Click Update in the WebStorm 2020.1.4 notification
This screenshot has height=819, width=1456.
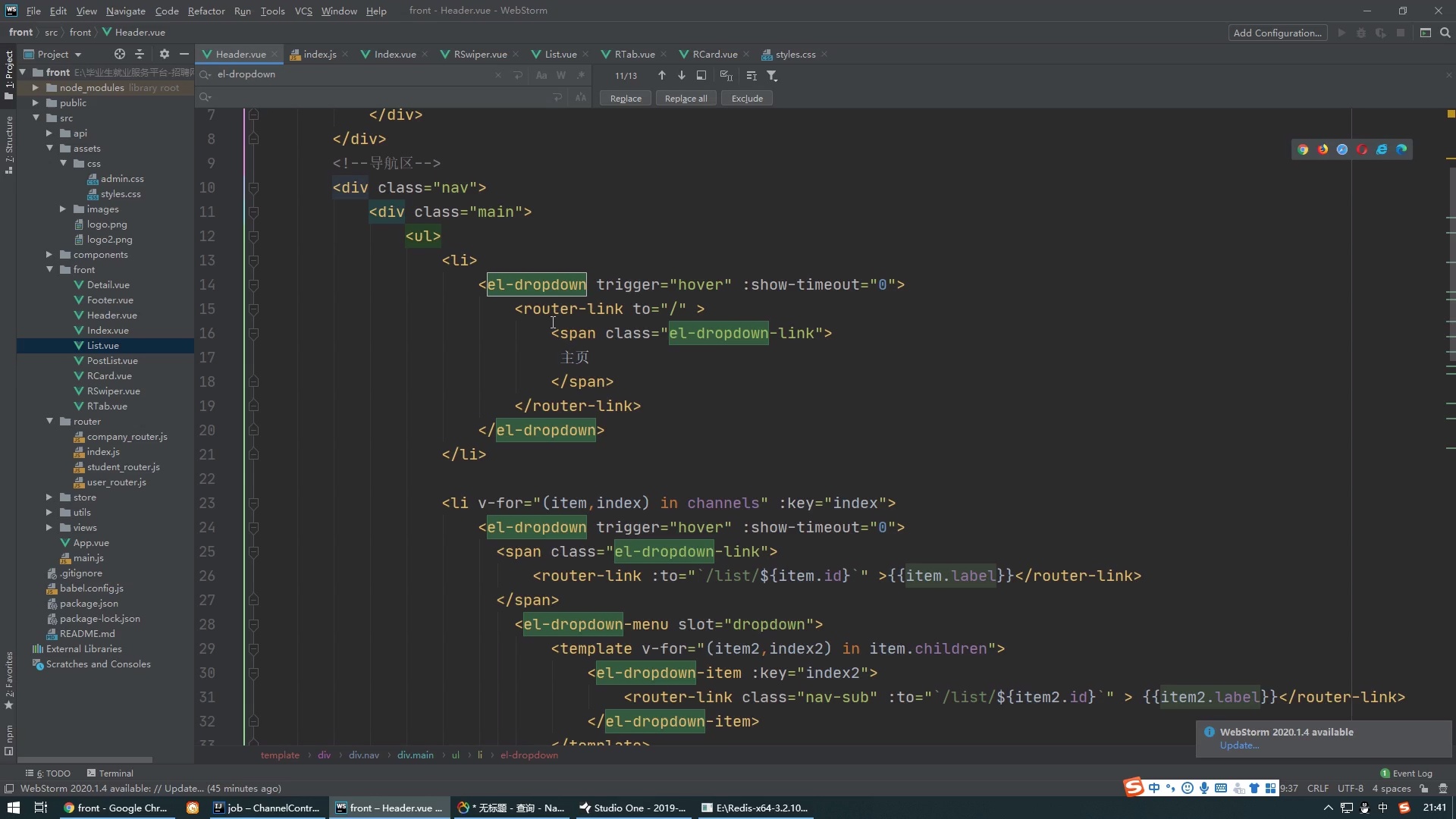click(x=1239, y=745)
